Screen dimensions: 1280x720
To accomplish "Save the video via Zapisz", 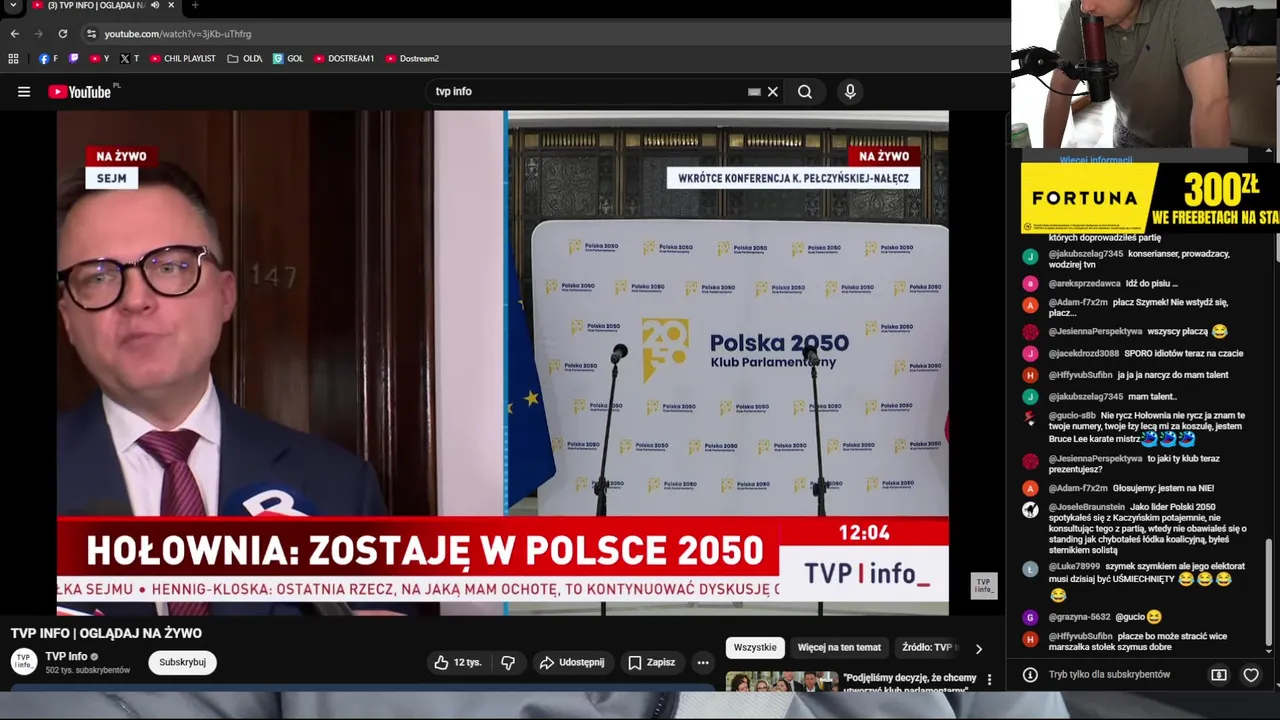I will pos(652,662).
